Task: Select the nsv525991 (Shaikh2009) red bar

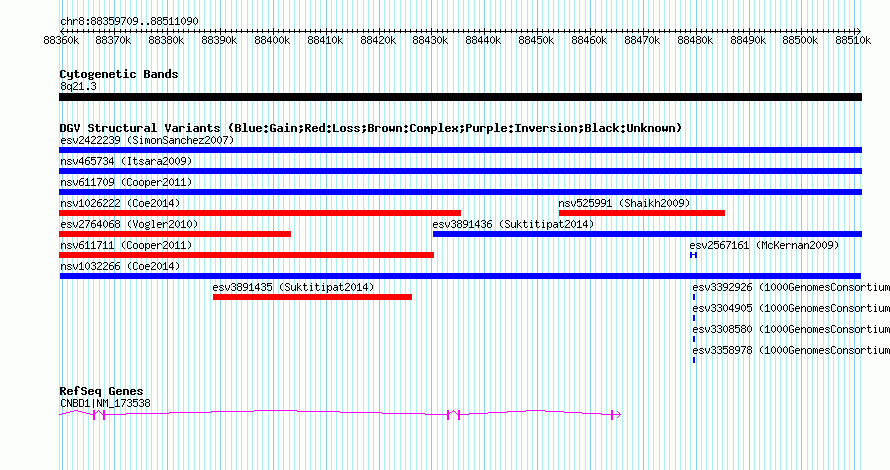Action: pyautogui.click(x=642, y=213)
